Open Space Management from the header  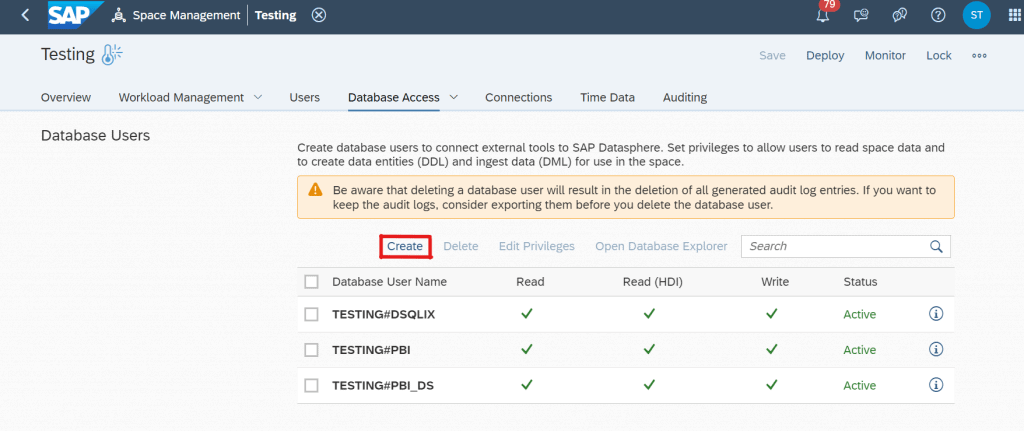pos(176,15)
